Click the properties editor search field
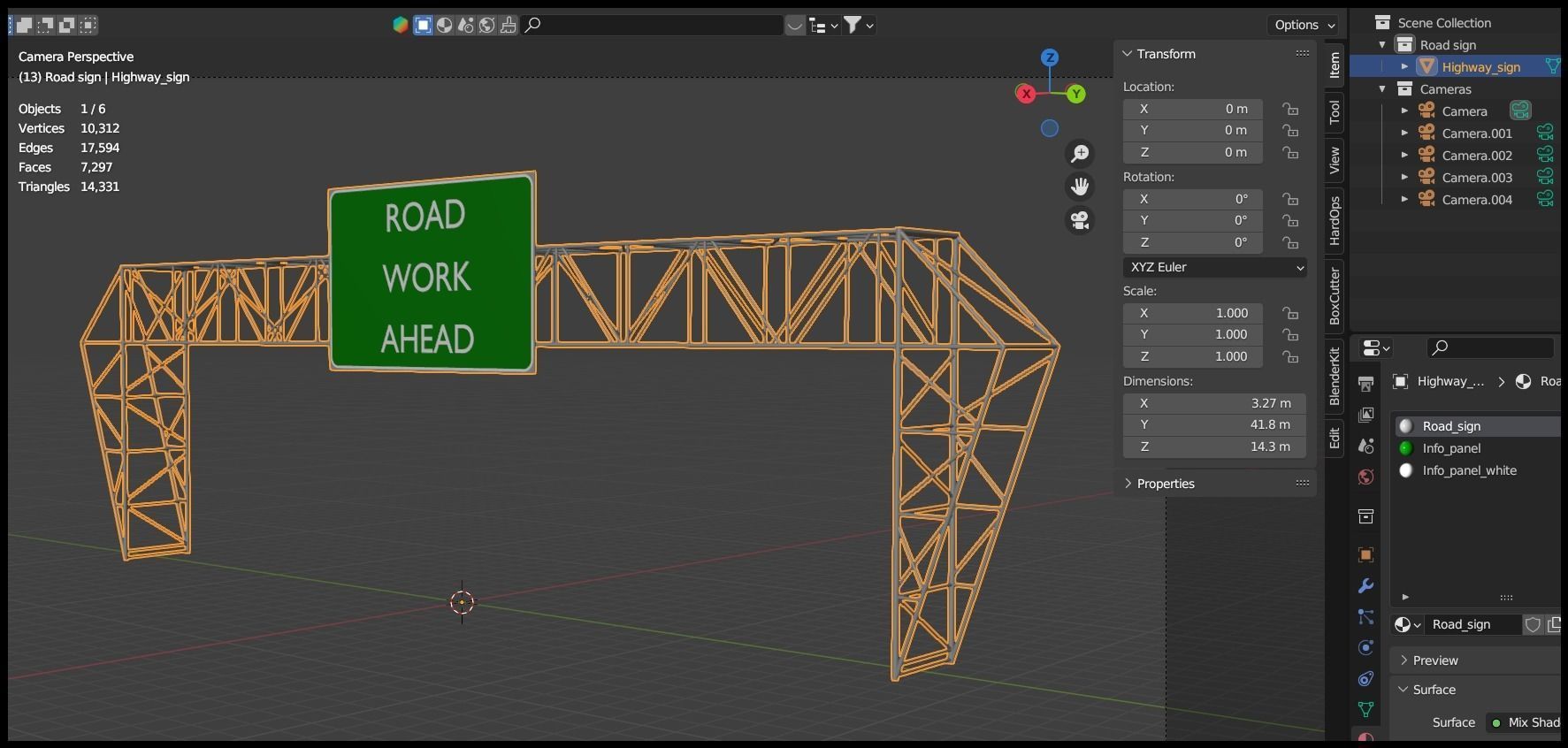1568x748 pixels. 1491,347
